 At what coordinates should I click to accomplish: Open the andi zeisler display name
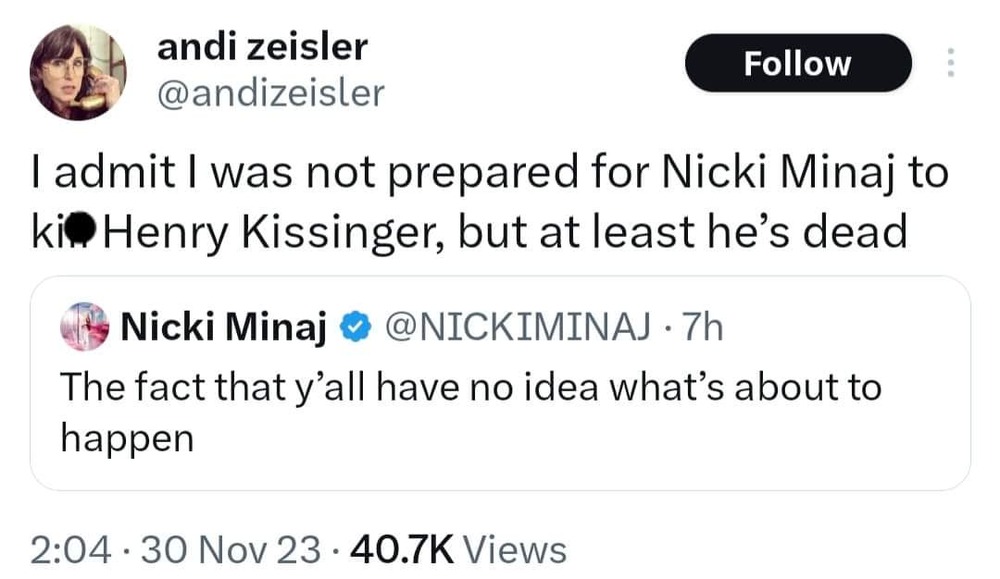coord(263,45)
